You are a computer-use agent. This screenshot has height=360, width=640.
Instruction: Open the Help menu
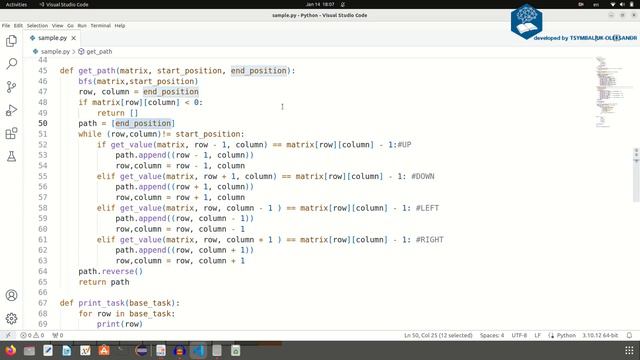tap(120, 25)
